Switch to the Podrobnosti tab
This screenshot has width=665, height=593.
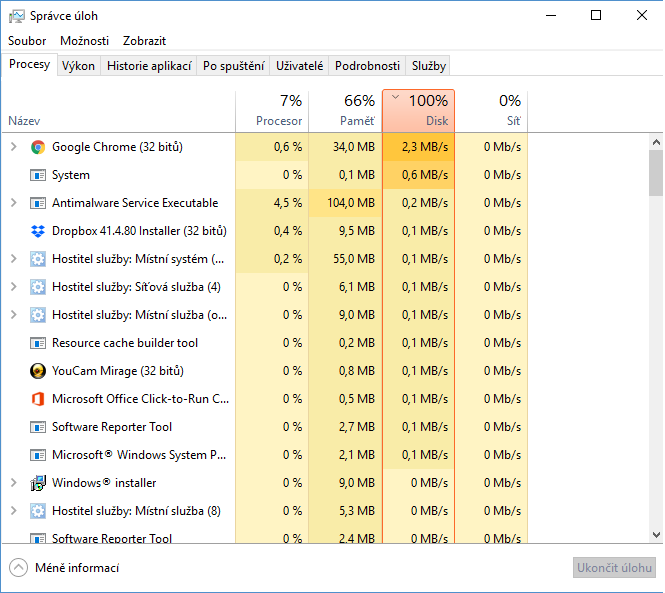point(367,66)
